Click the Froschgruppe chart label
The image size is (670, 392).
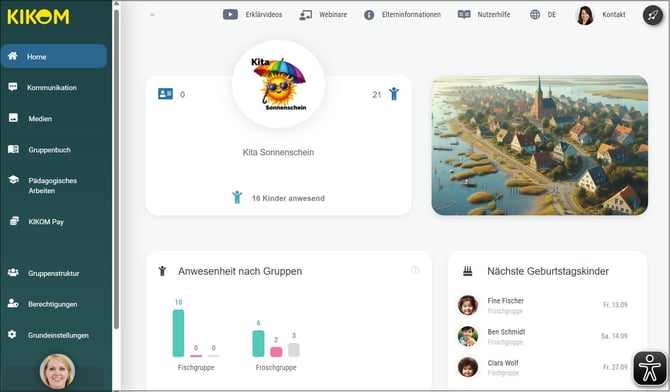tap(276, 368)
